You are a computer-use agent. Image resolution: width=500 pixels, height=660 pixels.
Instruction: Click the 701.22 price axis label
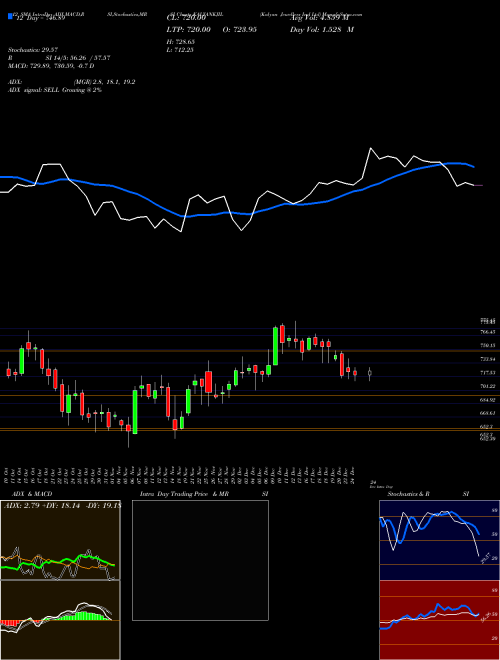tap(487, 386)
